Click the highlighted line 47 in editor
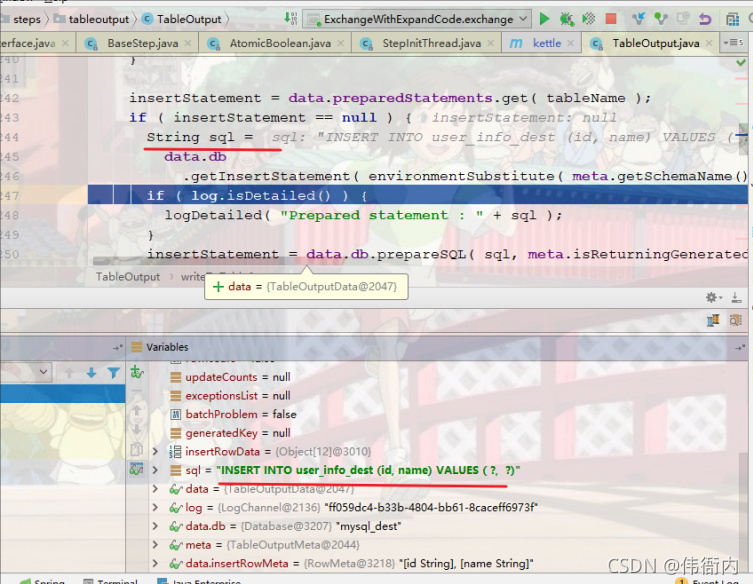 (x=417, y=195)
